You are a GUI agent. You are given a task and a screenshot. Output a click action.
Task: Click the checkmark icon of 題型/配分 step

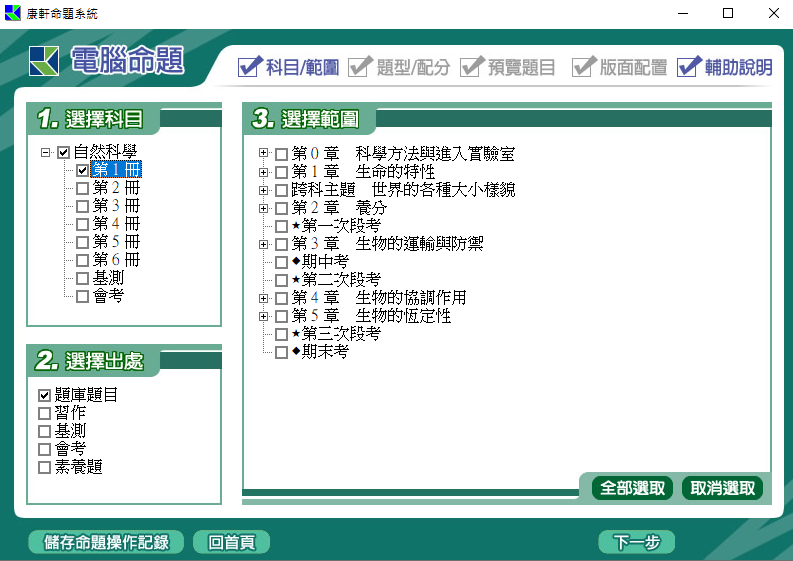pyautogui.click(x=361, y=67)
